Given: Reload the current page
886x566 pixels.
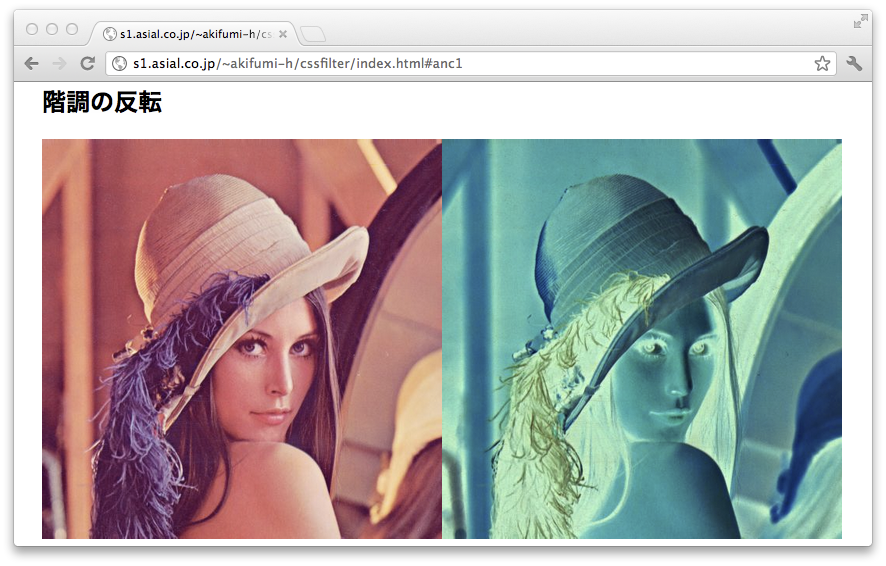Looking at the screenshot, I should (x=88, y=63).
